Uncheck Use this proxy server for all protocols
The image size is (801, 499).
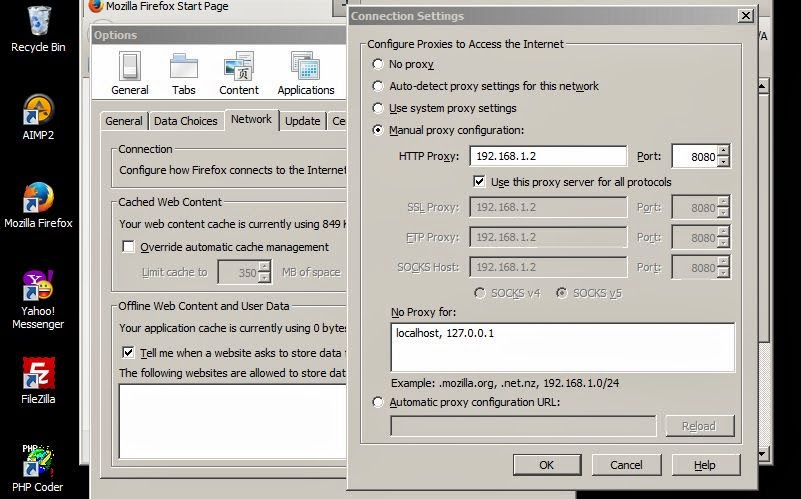479,182
